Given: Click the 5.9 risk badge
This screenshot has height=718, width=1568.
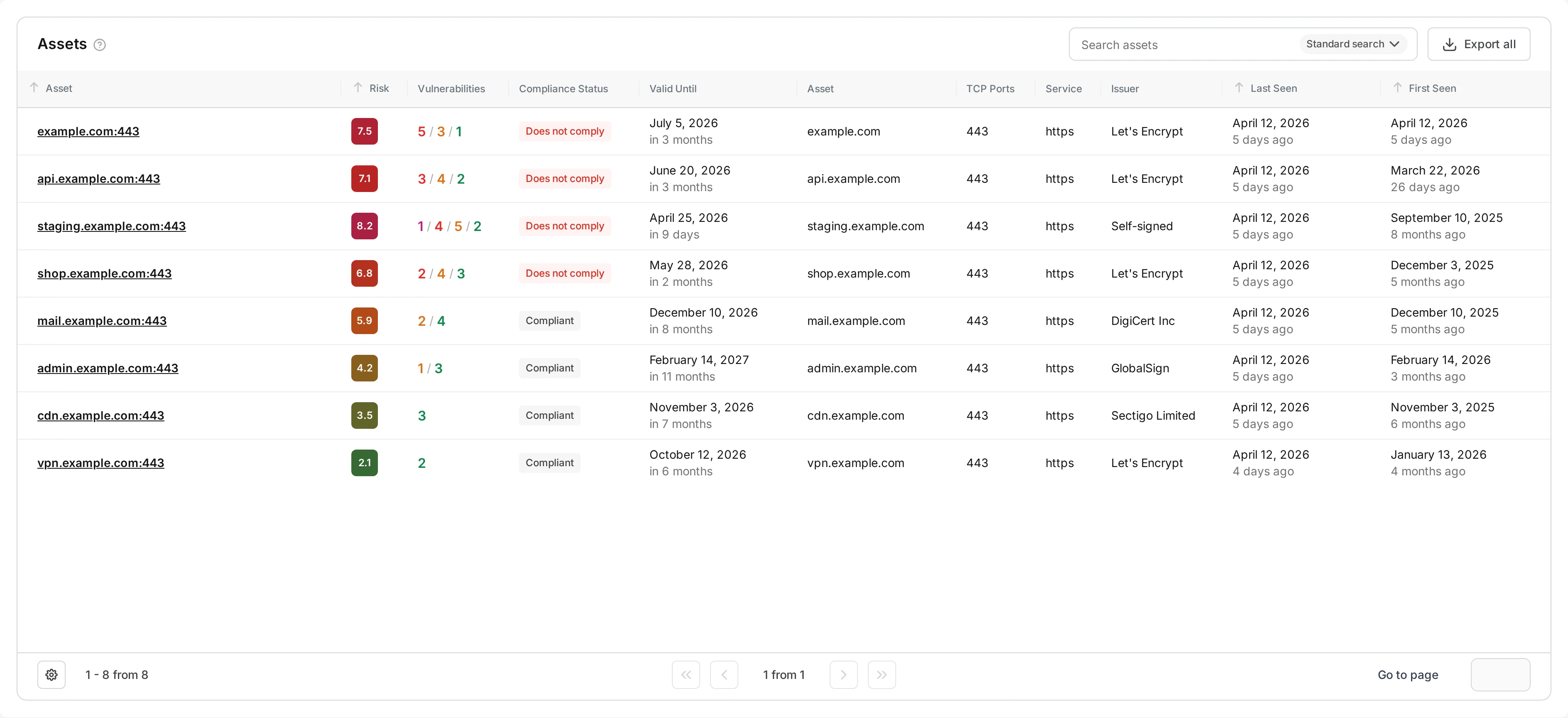Looking at the screenshot, I should tap(365, 321).
